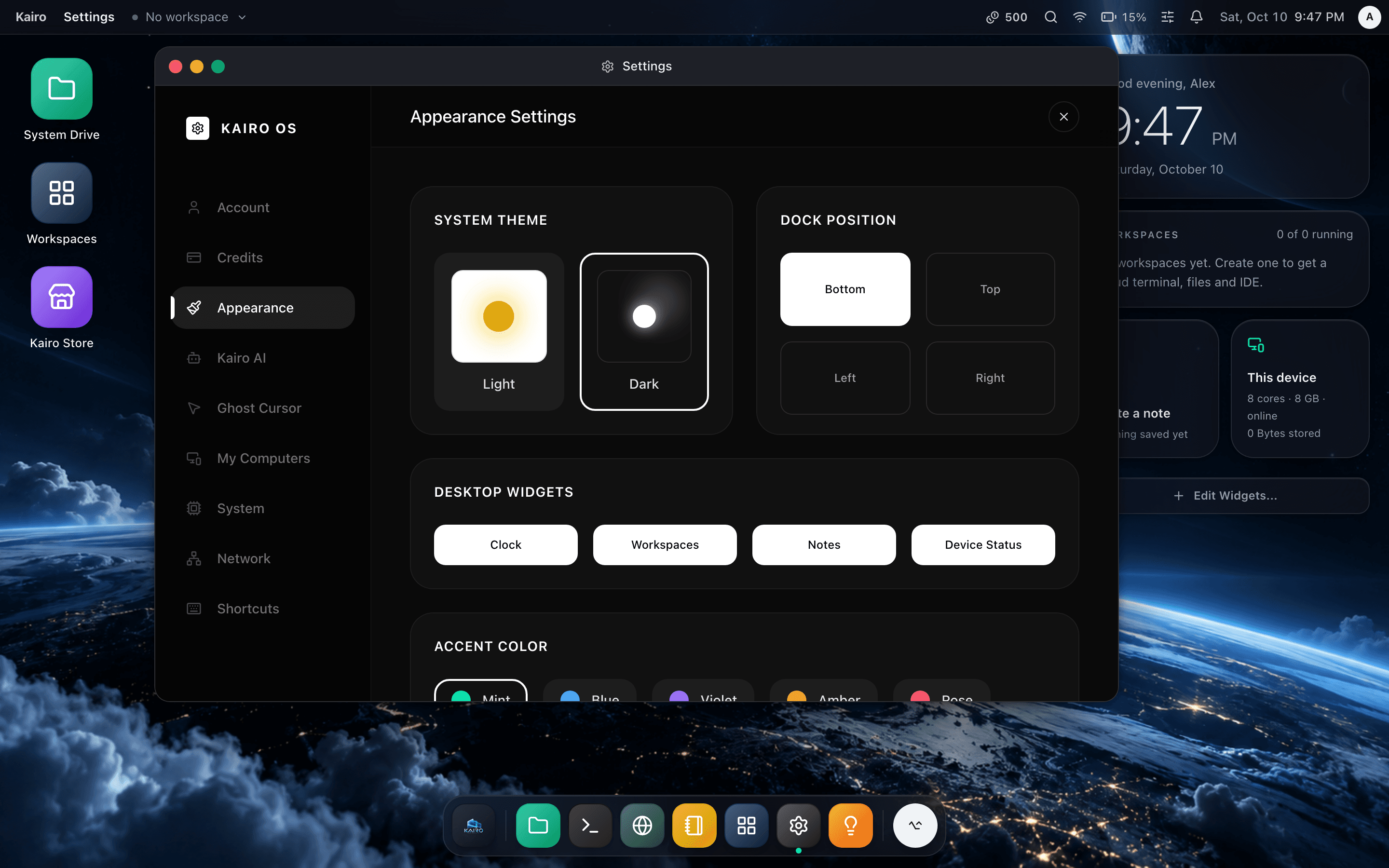Set dock position to Bottom
This screenshot has width=1389, height=868.
[x=845, y=289]
